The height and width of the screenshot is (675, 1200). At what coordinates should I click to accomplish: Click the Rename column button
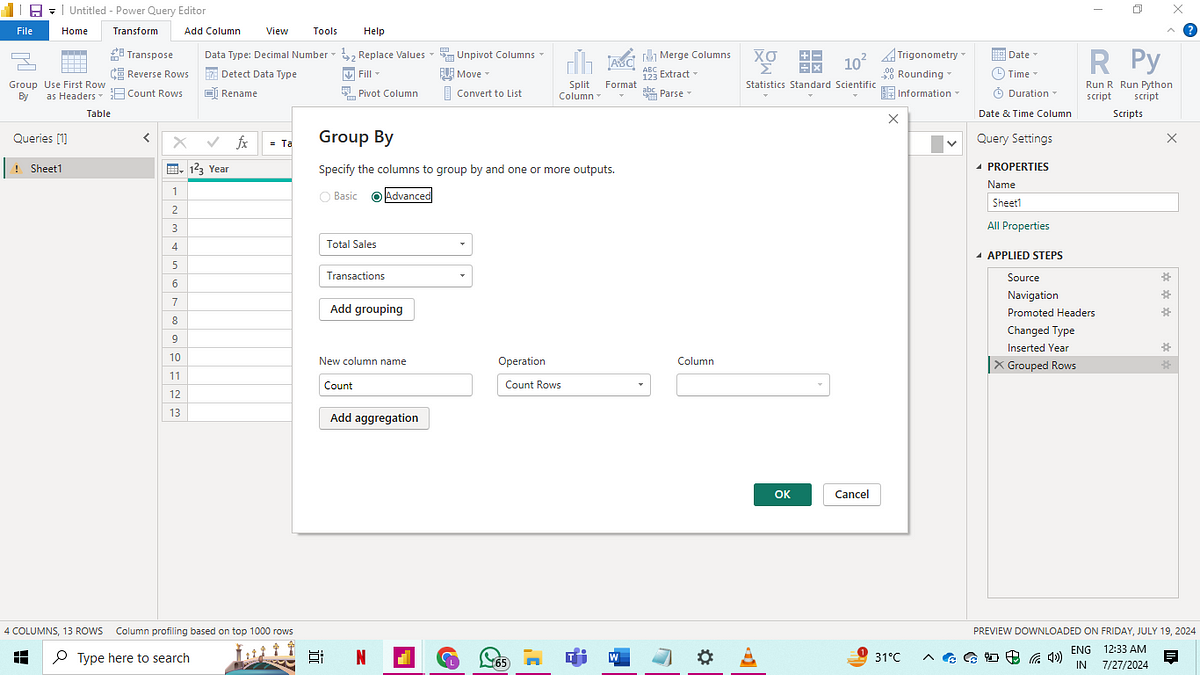click(x=231, y=93)
